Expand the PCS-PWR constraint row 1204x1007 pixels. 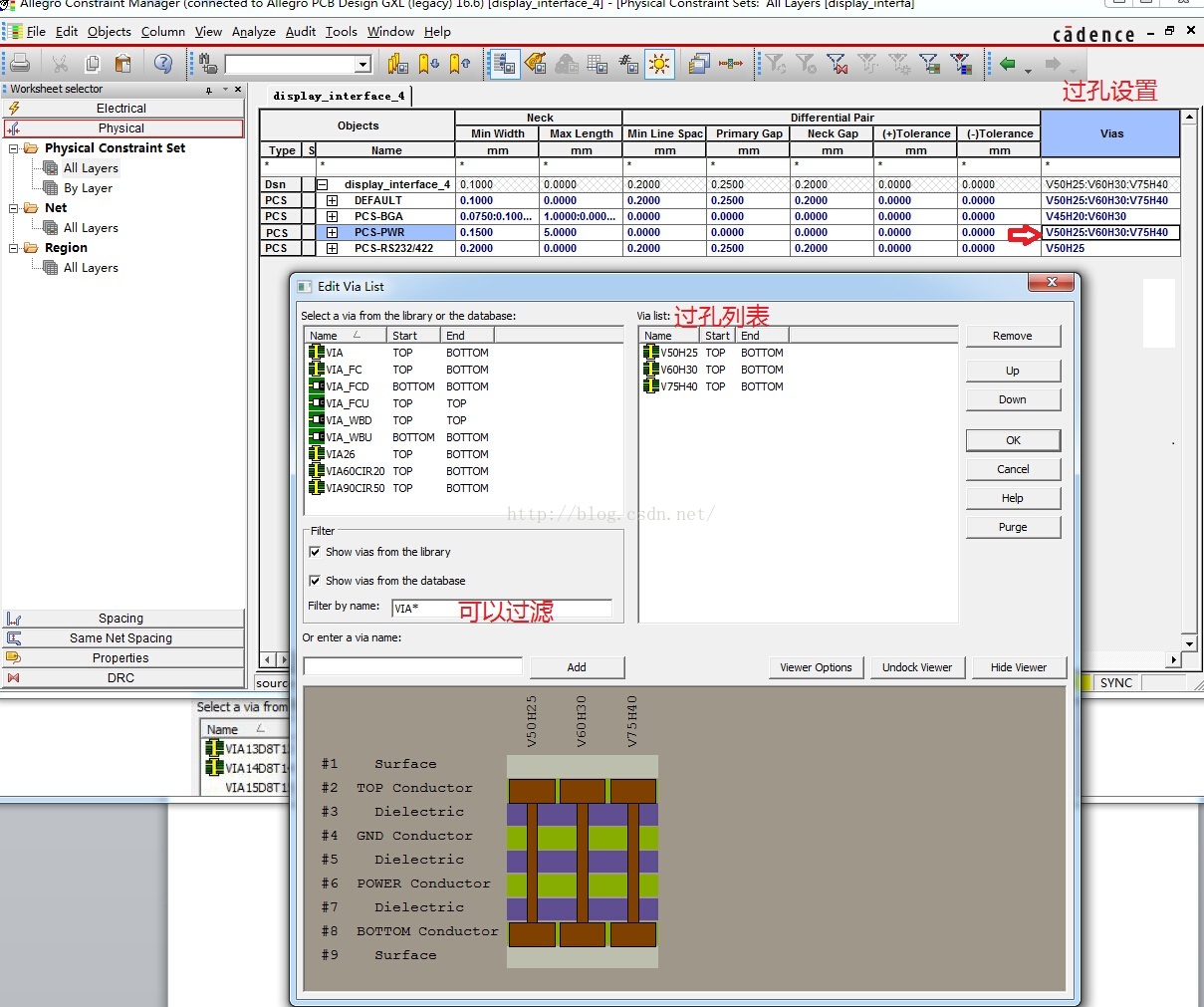coord(332,232)
